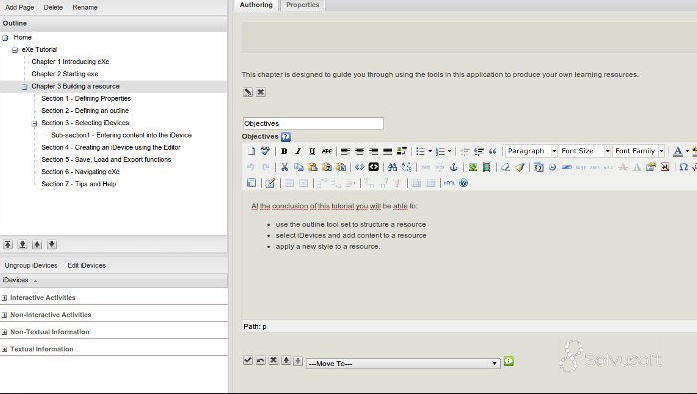Screen dimensions: 697x394
Task: Select Chapter 1 Introducing eXe in the outline
Action: coord(70,62)
